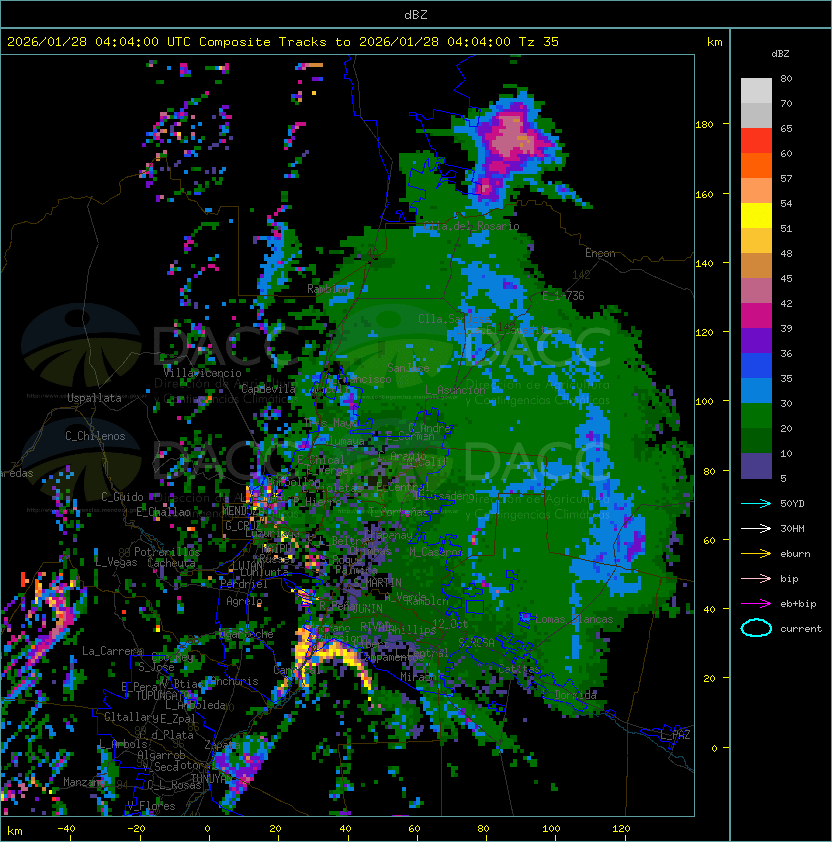Pick the green swatch between 30 and 20
Viewport: 832px width, 842px height.
click(x=756, y=416)
